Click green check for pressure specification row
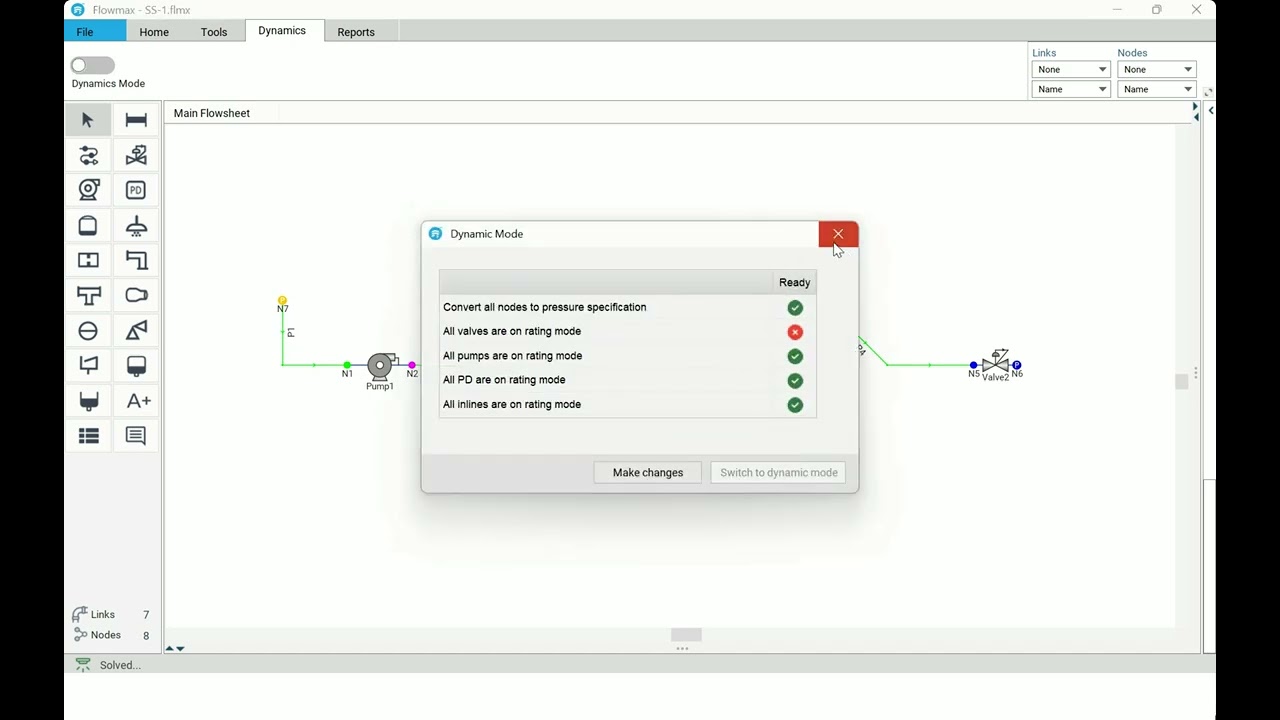The height and width of the screenshot is (720, 1280). pos(795,308)
